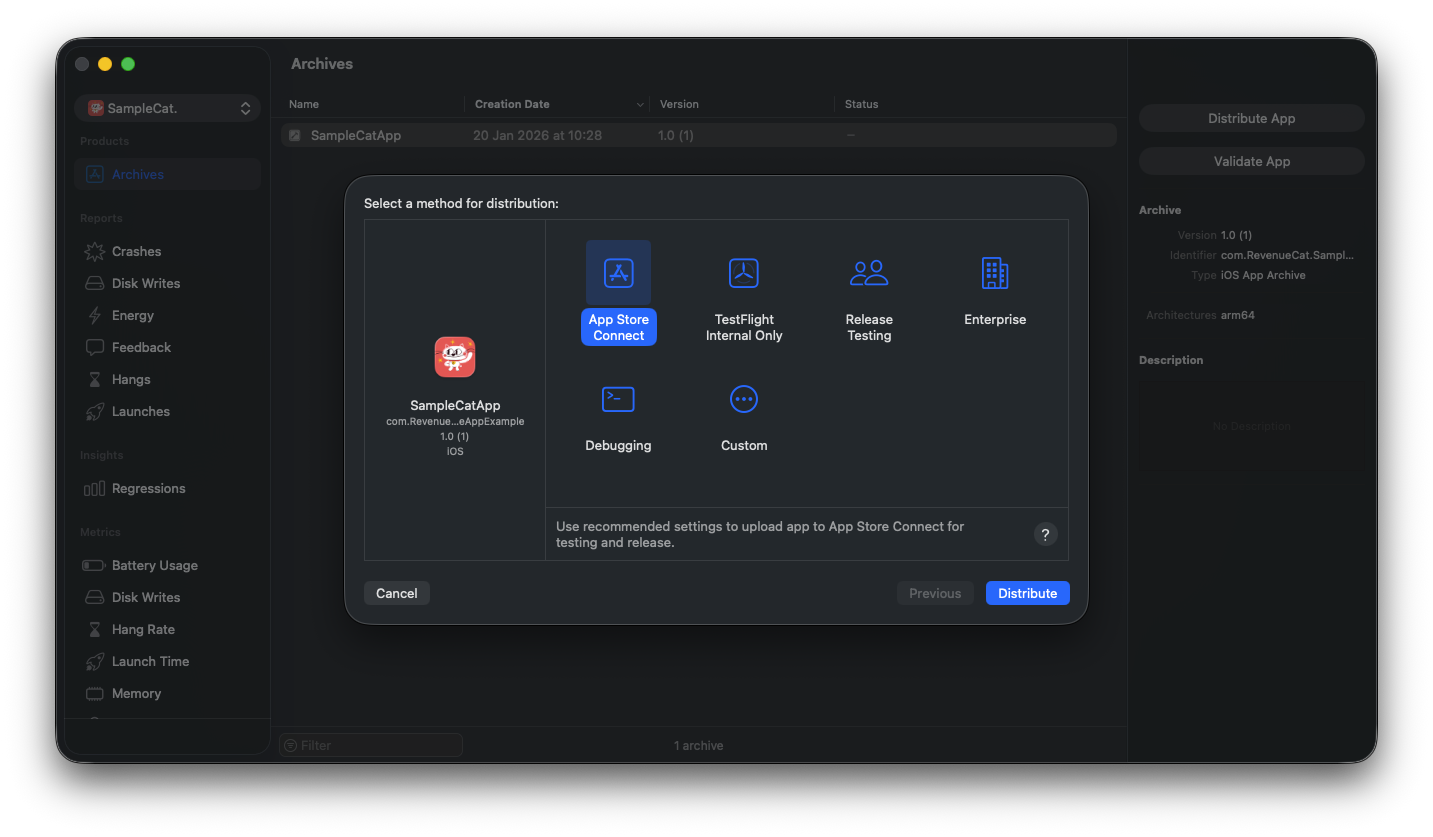Toggle the Creation Date column sort arrow
The height and width of the screenshot is (837, 1433).
coord(641,104)
